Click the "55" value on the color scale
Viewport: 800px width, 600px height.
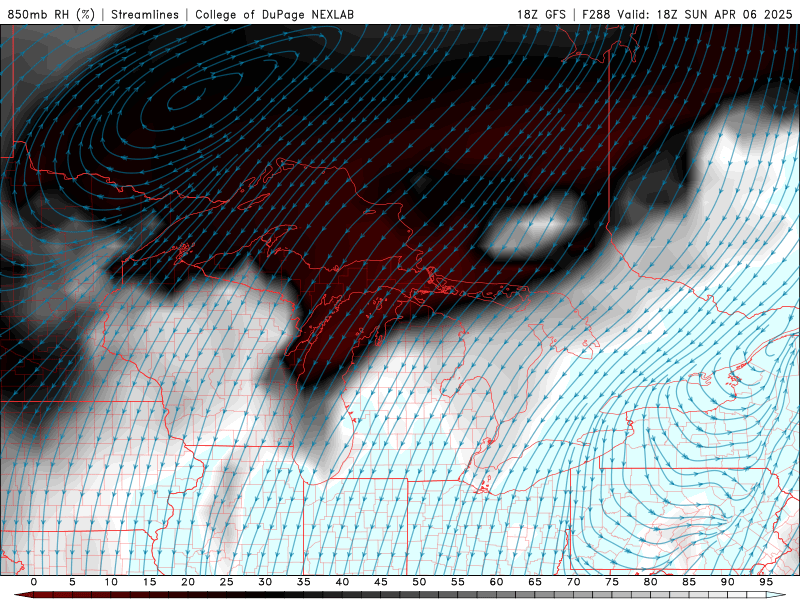click(458, 582)
